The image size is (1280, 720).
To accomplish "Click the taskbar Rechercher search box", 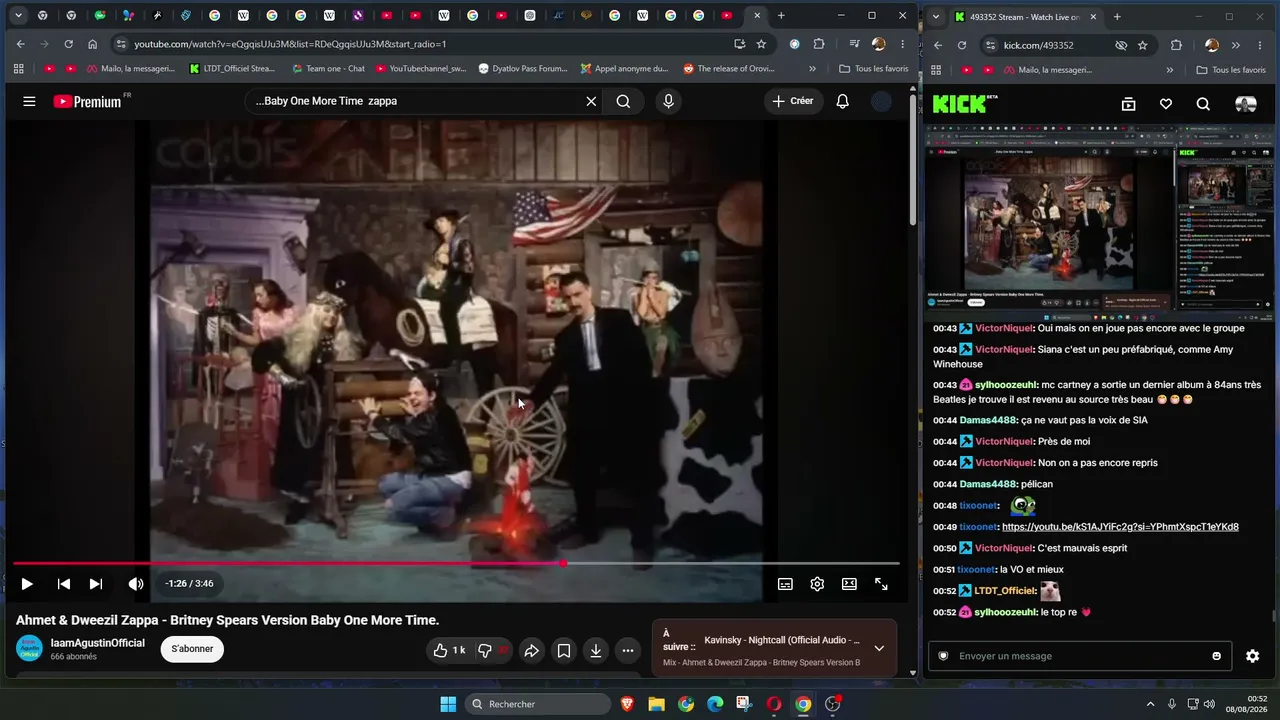I will 538,704.
